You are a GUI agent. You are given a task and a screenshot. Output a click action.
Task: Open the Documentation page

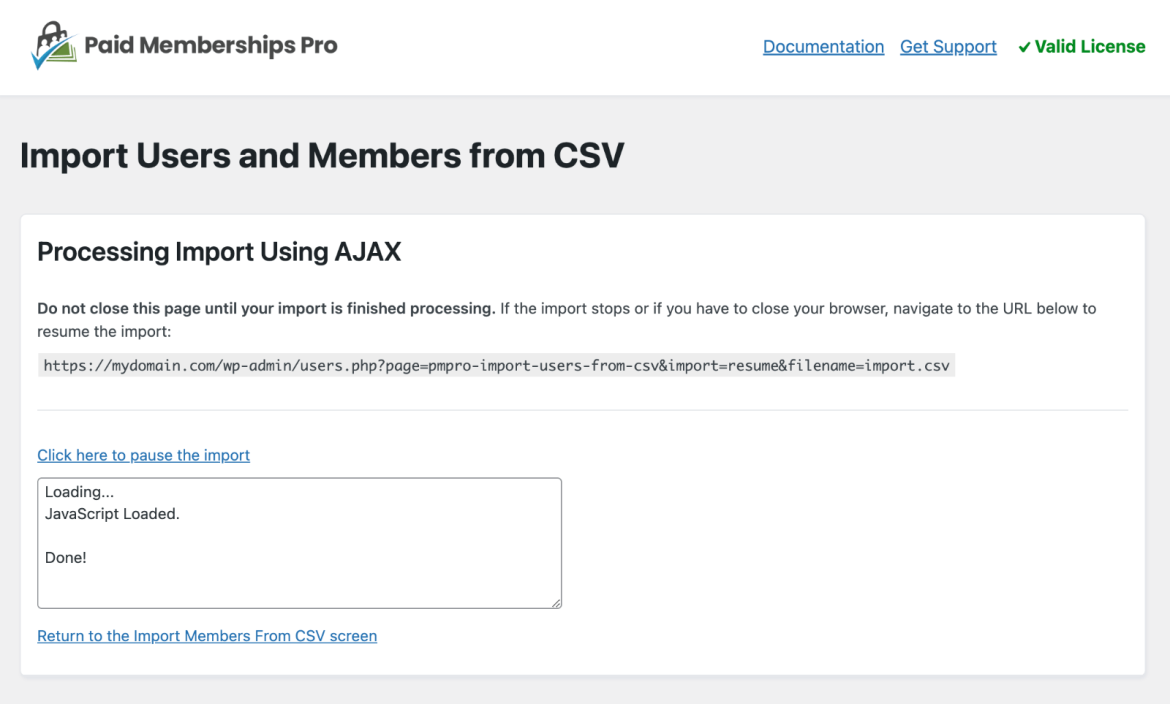pyautogui.click(x=823, y=46)
